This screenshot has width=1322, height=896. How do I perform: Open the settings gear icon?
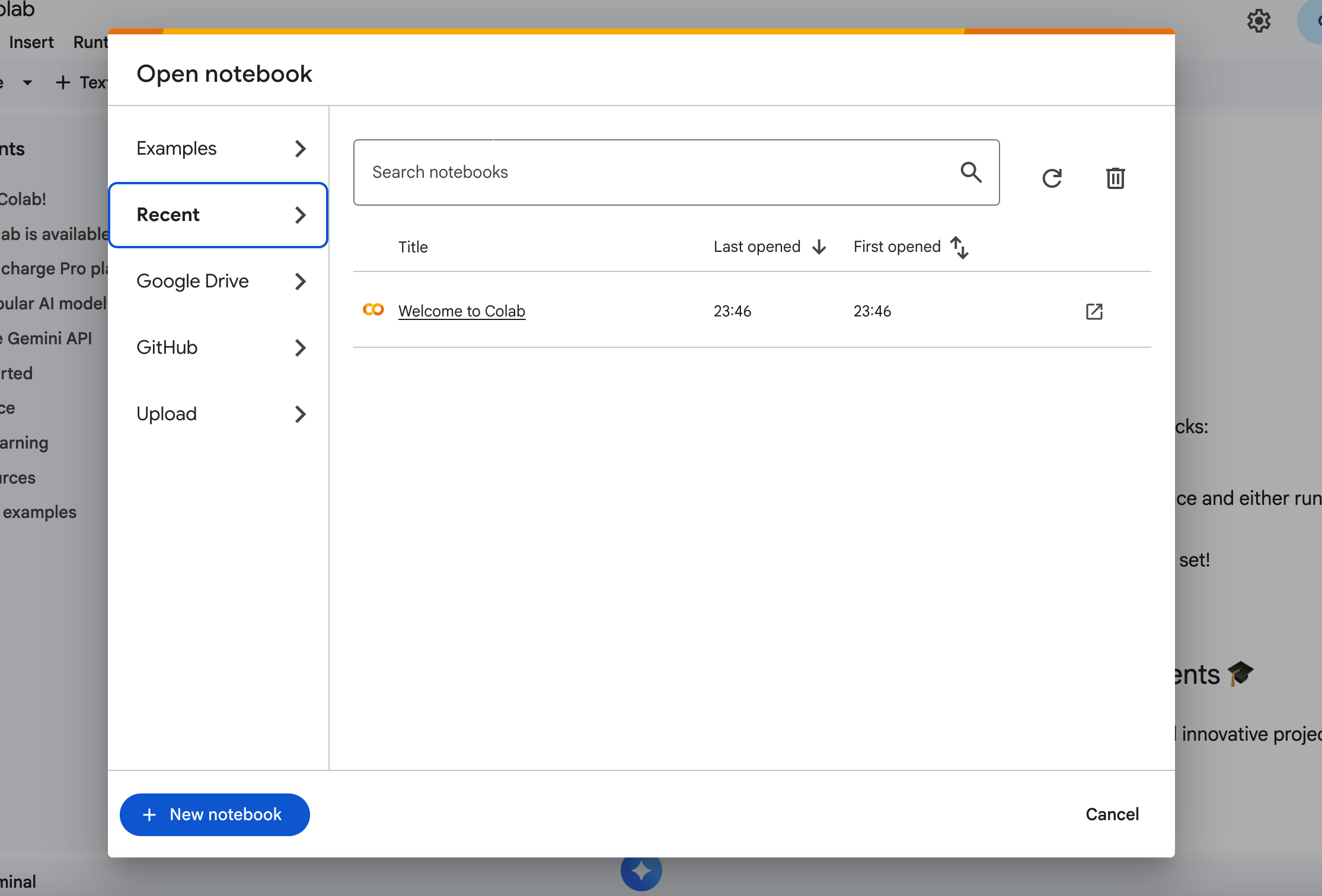[1259, 21]
